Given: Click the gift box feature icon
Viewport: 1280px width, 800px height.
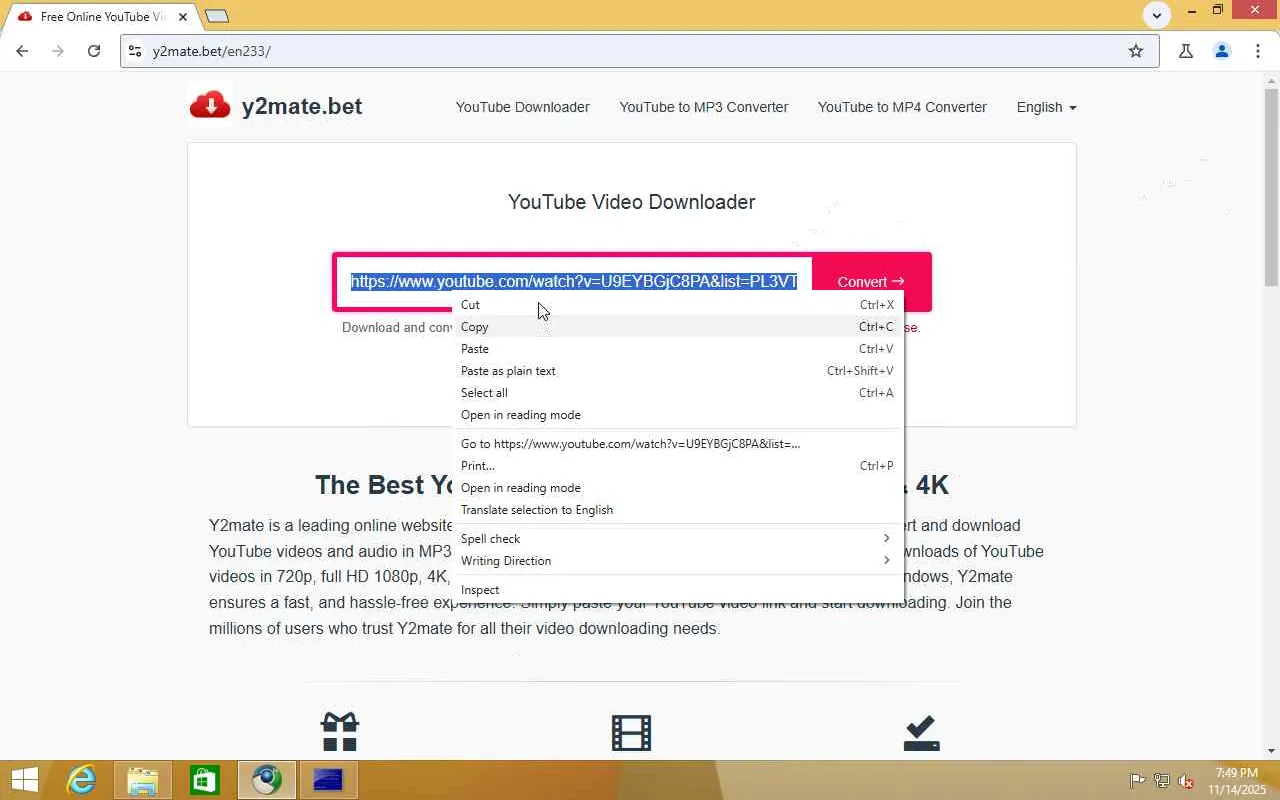Looking at the screenshot, I should pyautogui.click(x=340, y=732).
